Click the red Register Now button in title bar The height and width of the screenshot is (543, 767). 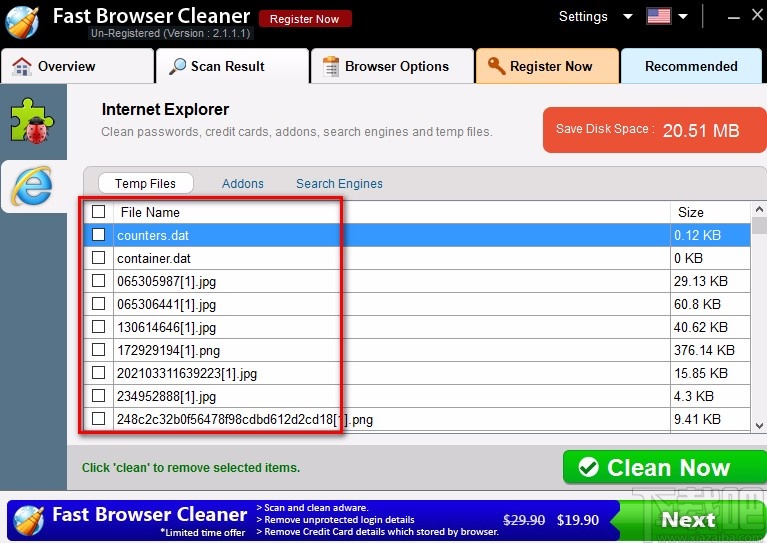click(x=305, y=19)
